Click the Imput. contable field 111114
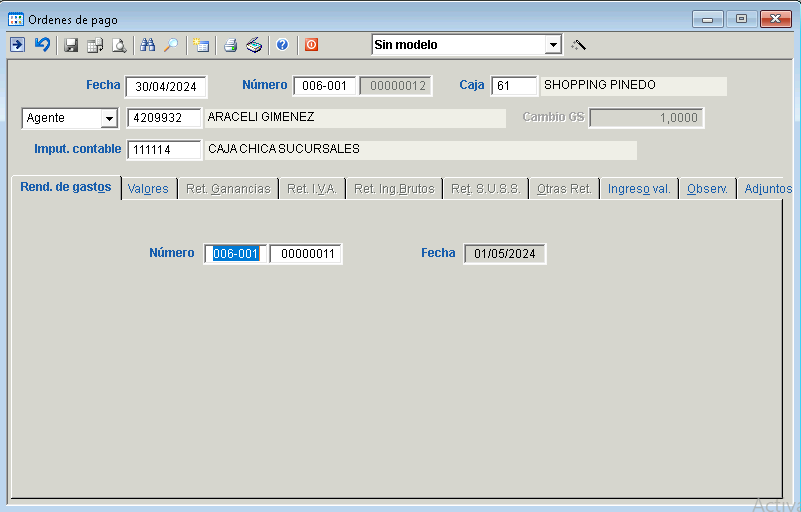The width and height of the screenshot is (801, 512). 164,150
